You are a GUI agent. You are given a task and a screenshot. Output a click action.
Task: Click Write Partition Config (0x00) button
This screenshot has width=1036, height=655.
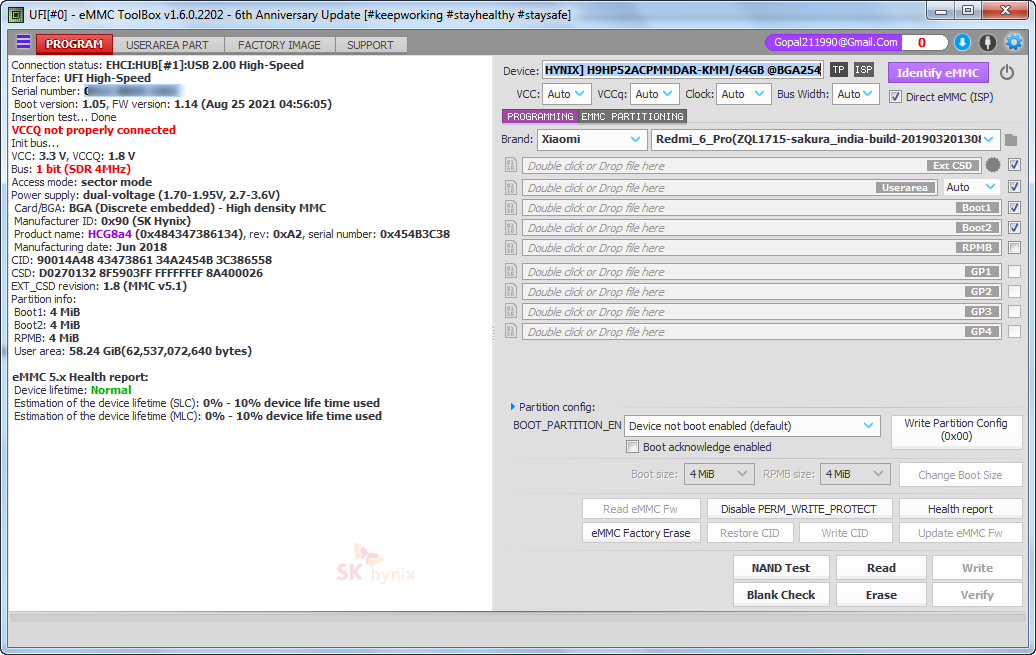[x=956, y=430]
